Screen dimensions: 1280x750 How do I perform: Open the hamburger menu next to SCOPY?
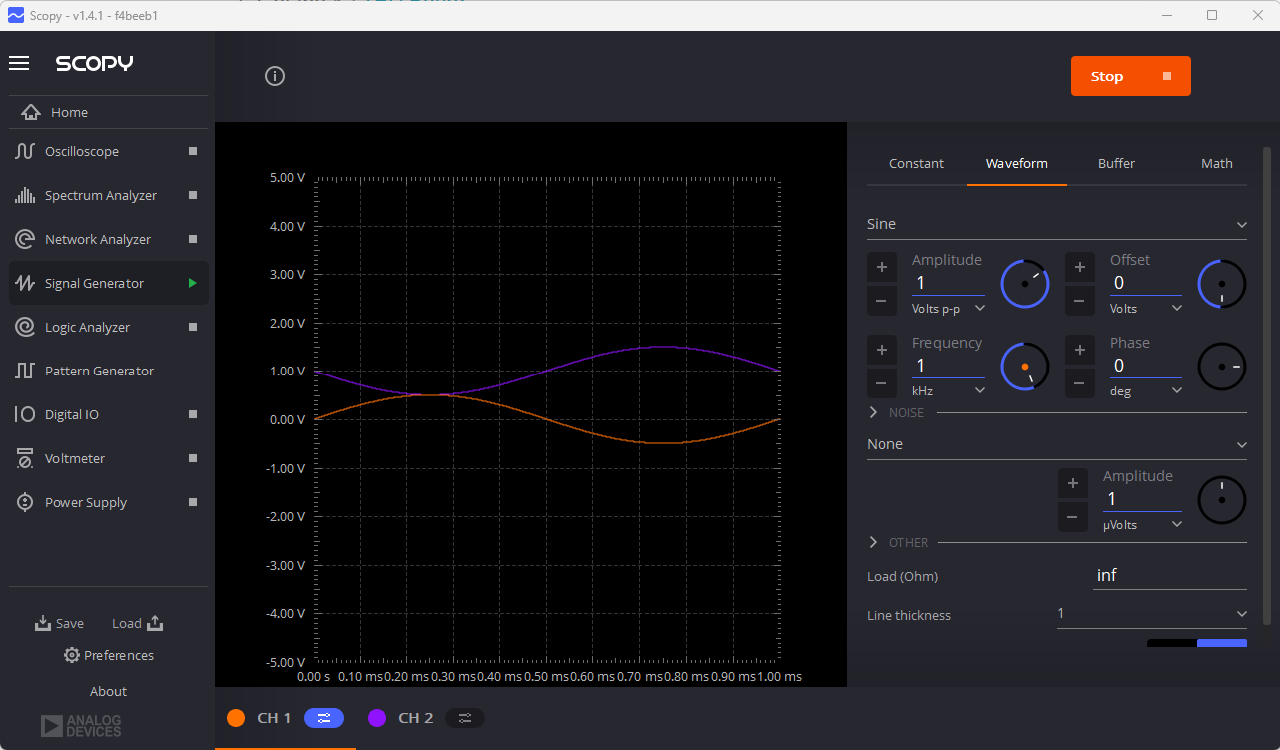[x=18, y=63]
